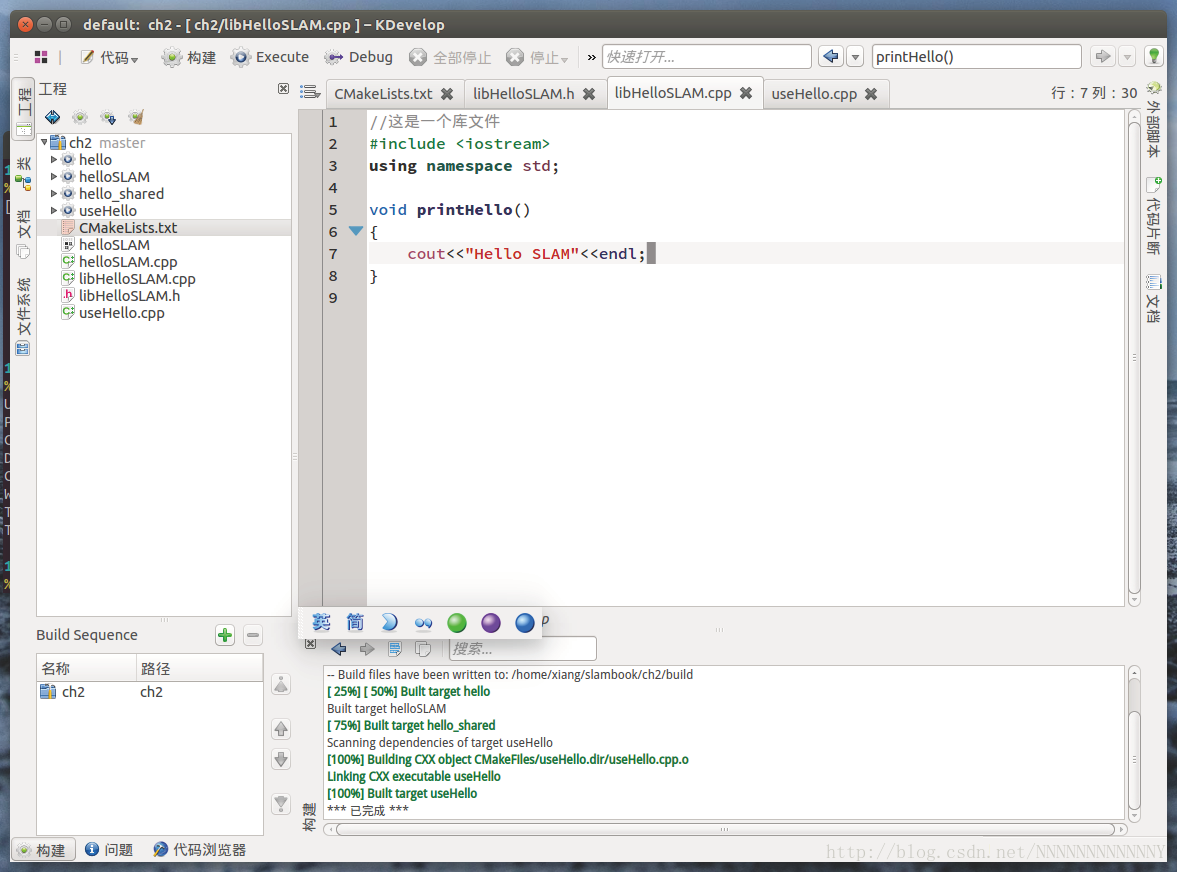This screenshot has height=872, width=1177.
Task: Close the 工程 project panel
Action: coord(283,89)
